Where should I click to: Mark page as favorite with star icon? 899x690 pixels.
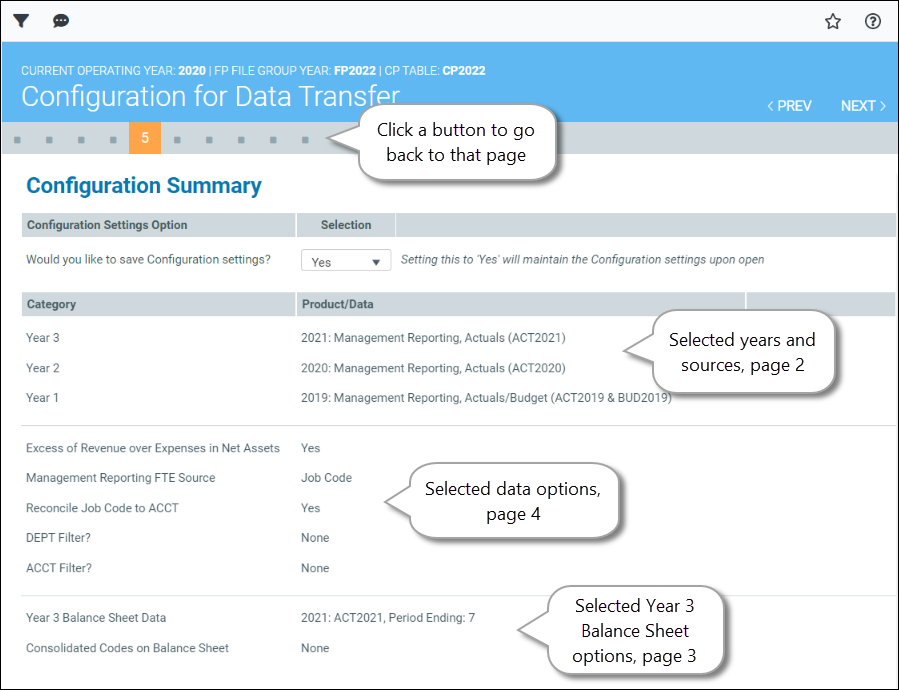pos(832,21)
